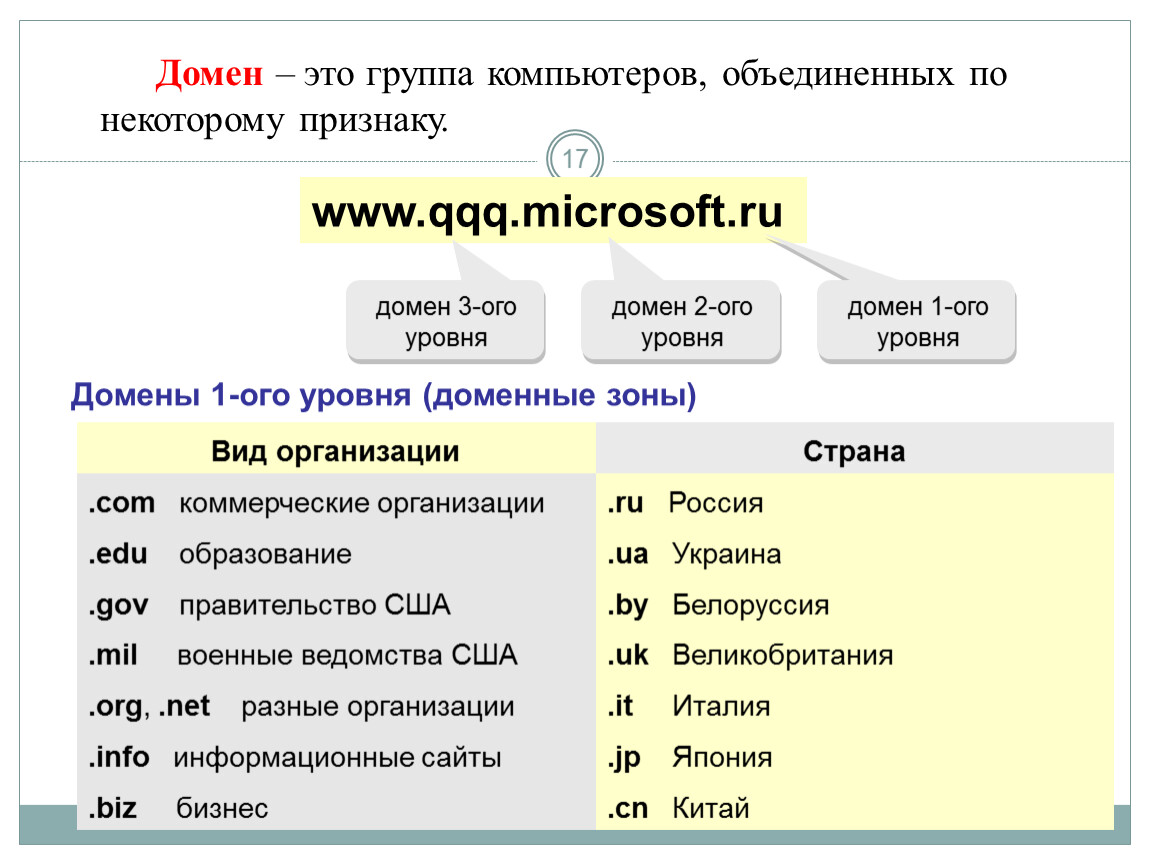Click heading "Домены 1-ого уровня (доменные зоны)"
1150x864 pixels.
tap(383, 395)
